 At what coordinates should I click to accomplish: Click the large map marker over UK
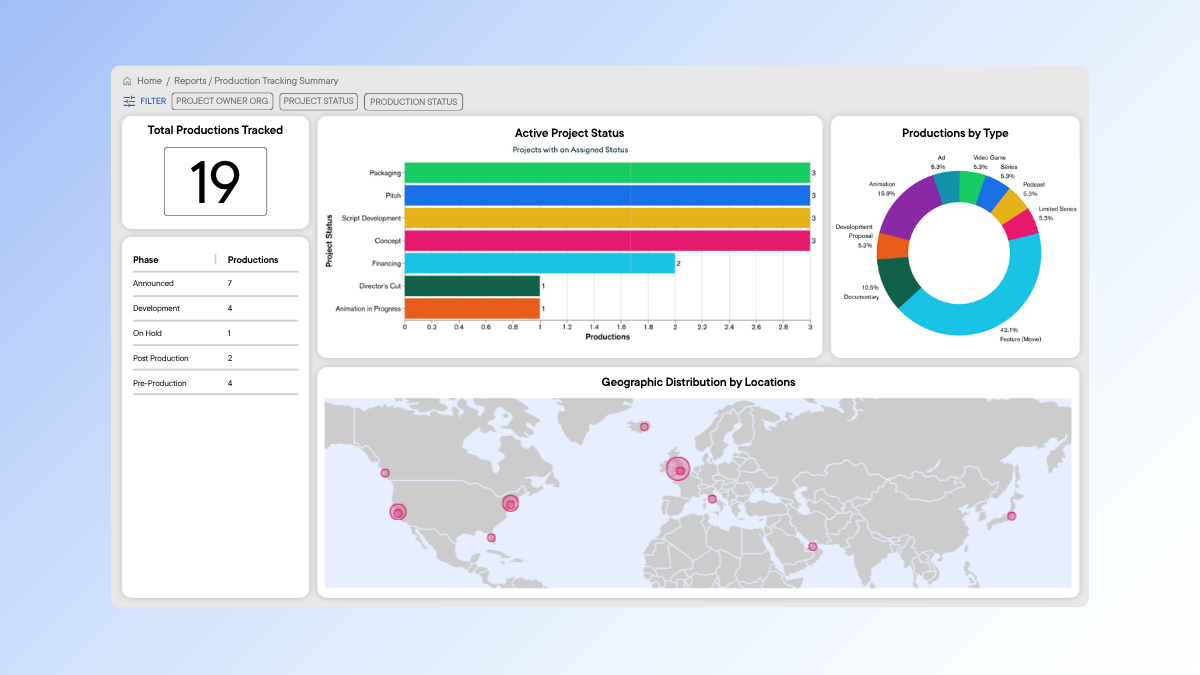[x=678, y=469]
